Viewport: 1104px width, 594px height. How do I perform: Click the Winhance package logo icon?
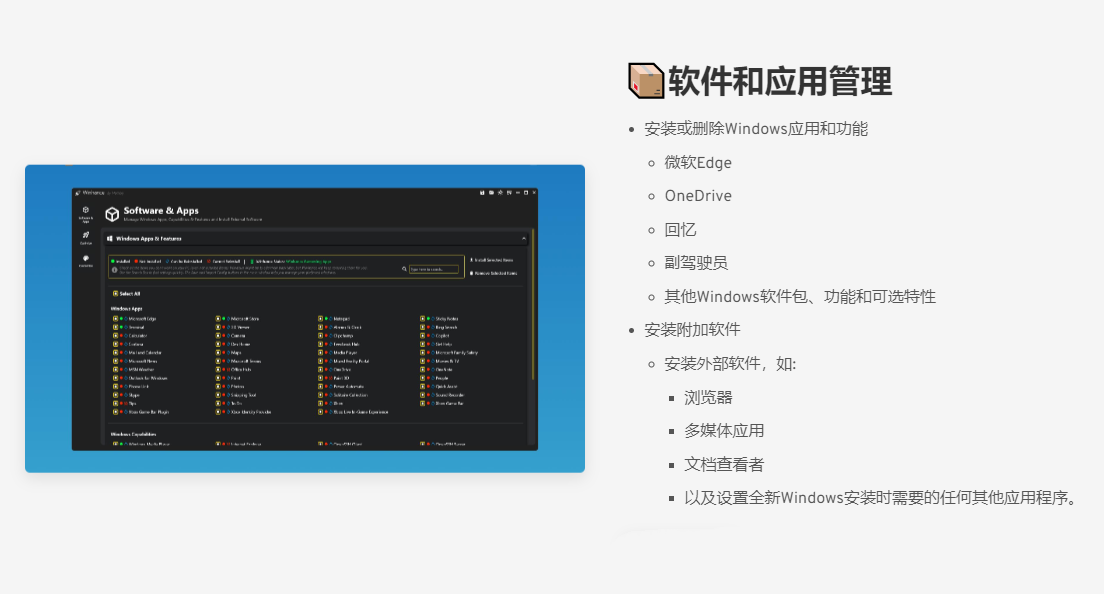tap(113, 215)
